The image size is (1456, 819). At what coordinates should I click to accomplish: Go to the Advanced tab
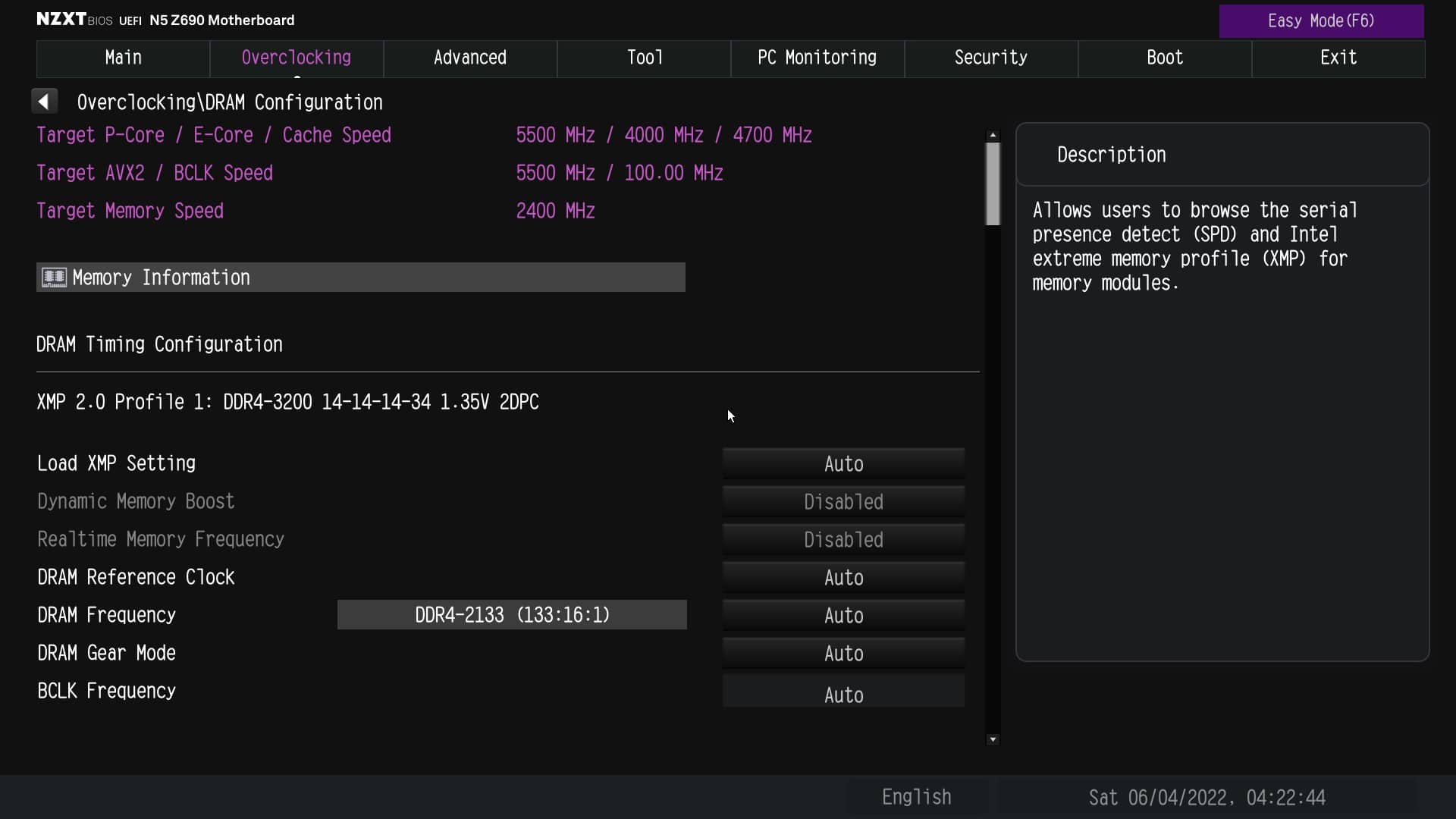tap(470, 58)
